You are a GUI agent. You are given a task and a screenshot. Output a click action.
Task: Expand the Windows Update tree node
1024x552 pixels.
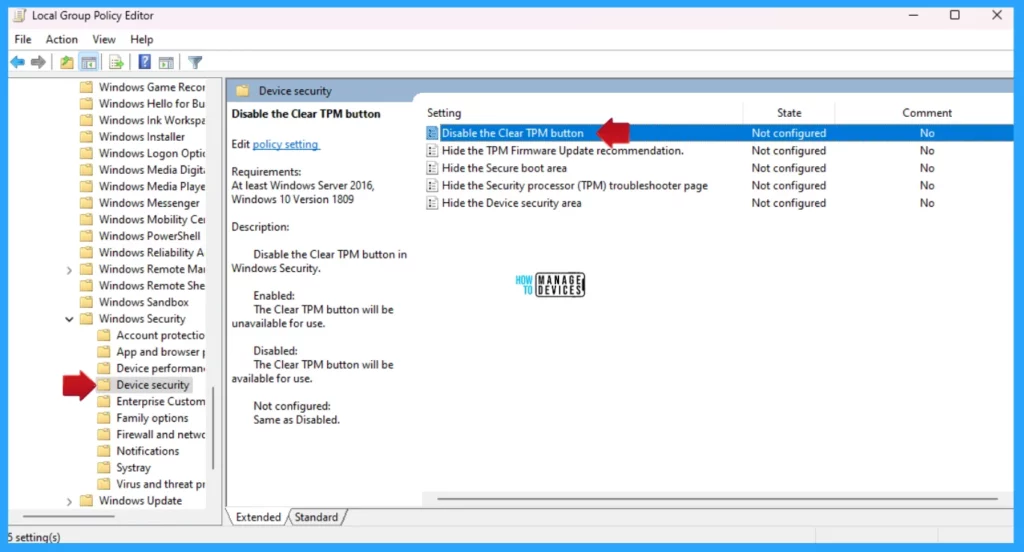coord(69,501)
